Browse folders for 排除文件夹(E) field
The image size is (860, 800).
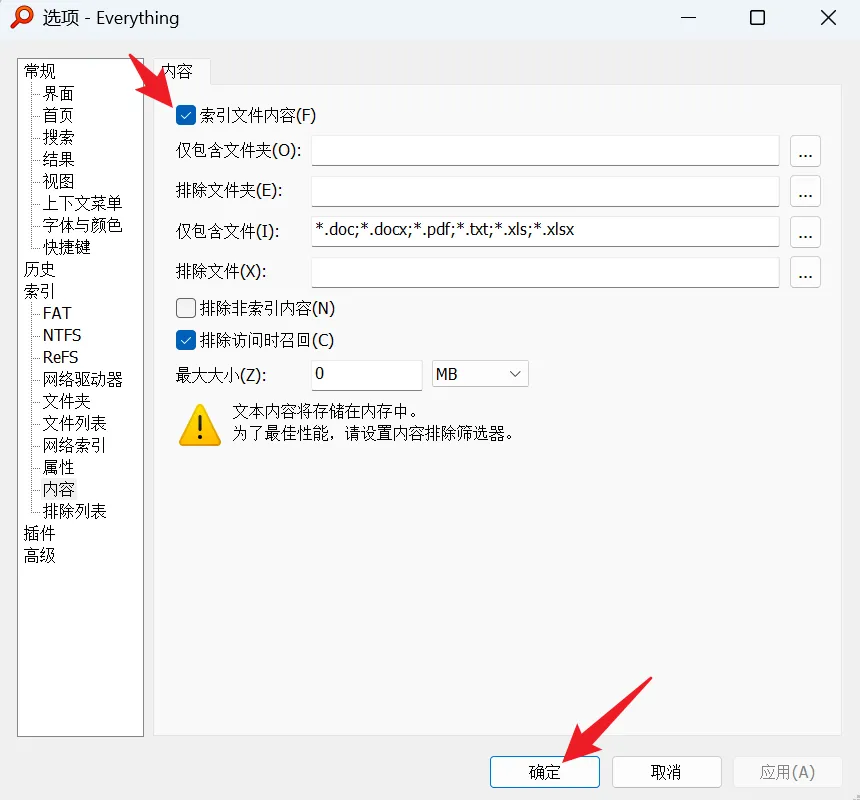[x=805, y=191]
